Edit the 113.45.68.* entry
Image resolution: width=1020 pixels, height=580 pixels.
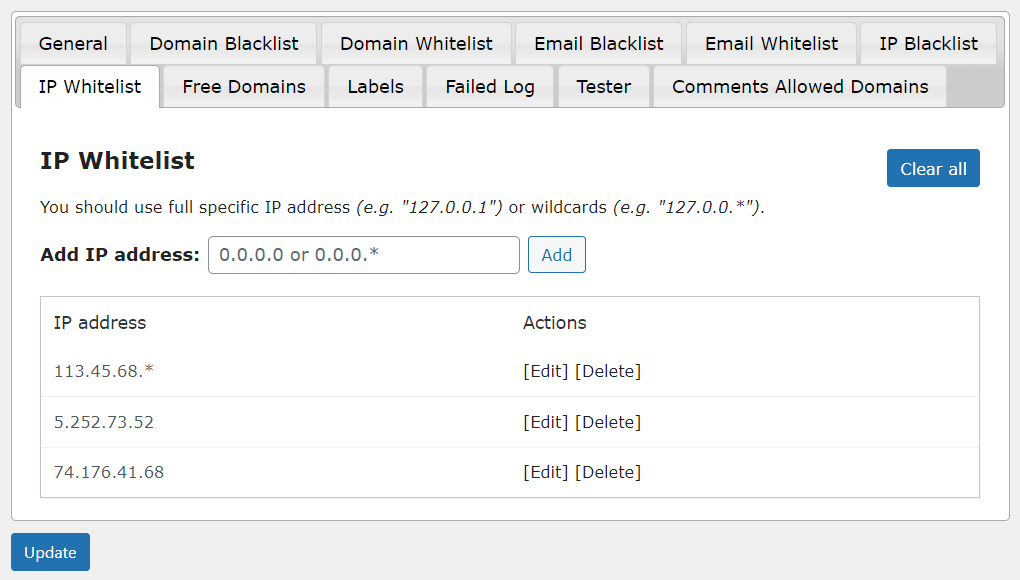pos(545,372)
